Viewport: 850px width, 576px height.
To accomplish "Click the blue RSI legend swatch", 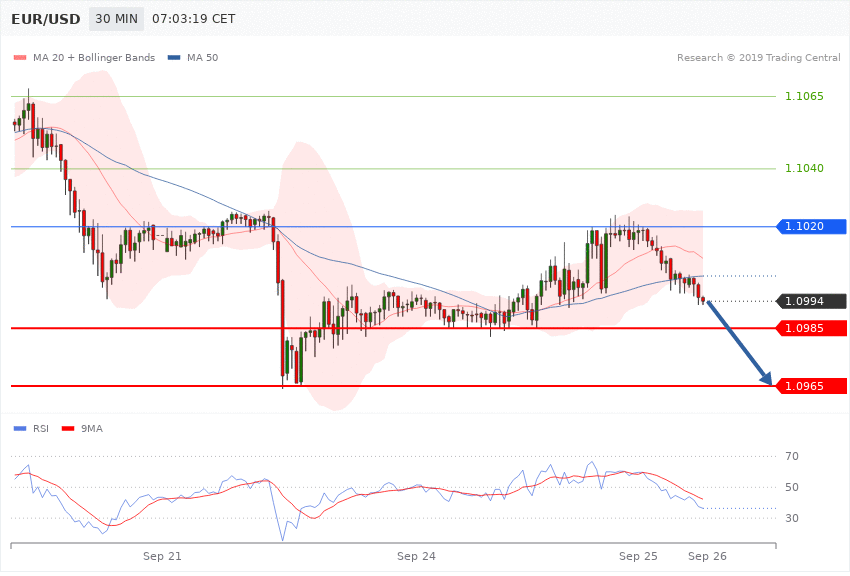I will [x=20, y=429].
